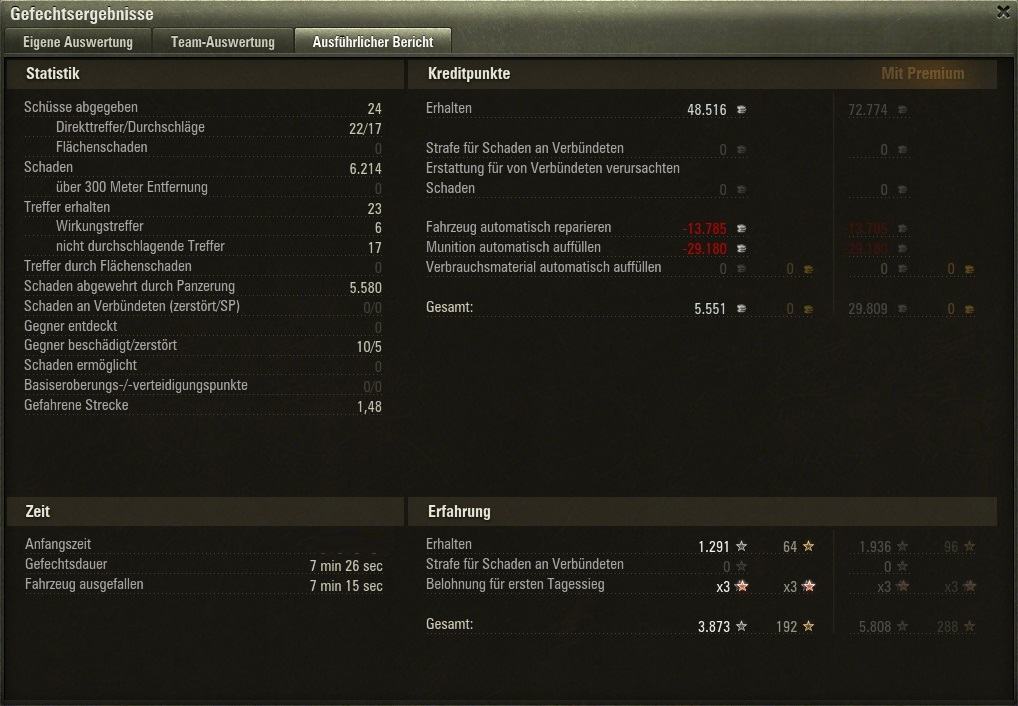Click the Kreditpunkte section header

(469, 73)
